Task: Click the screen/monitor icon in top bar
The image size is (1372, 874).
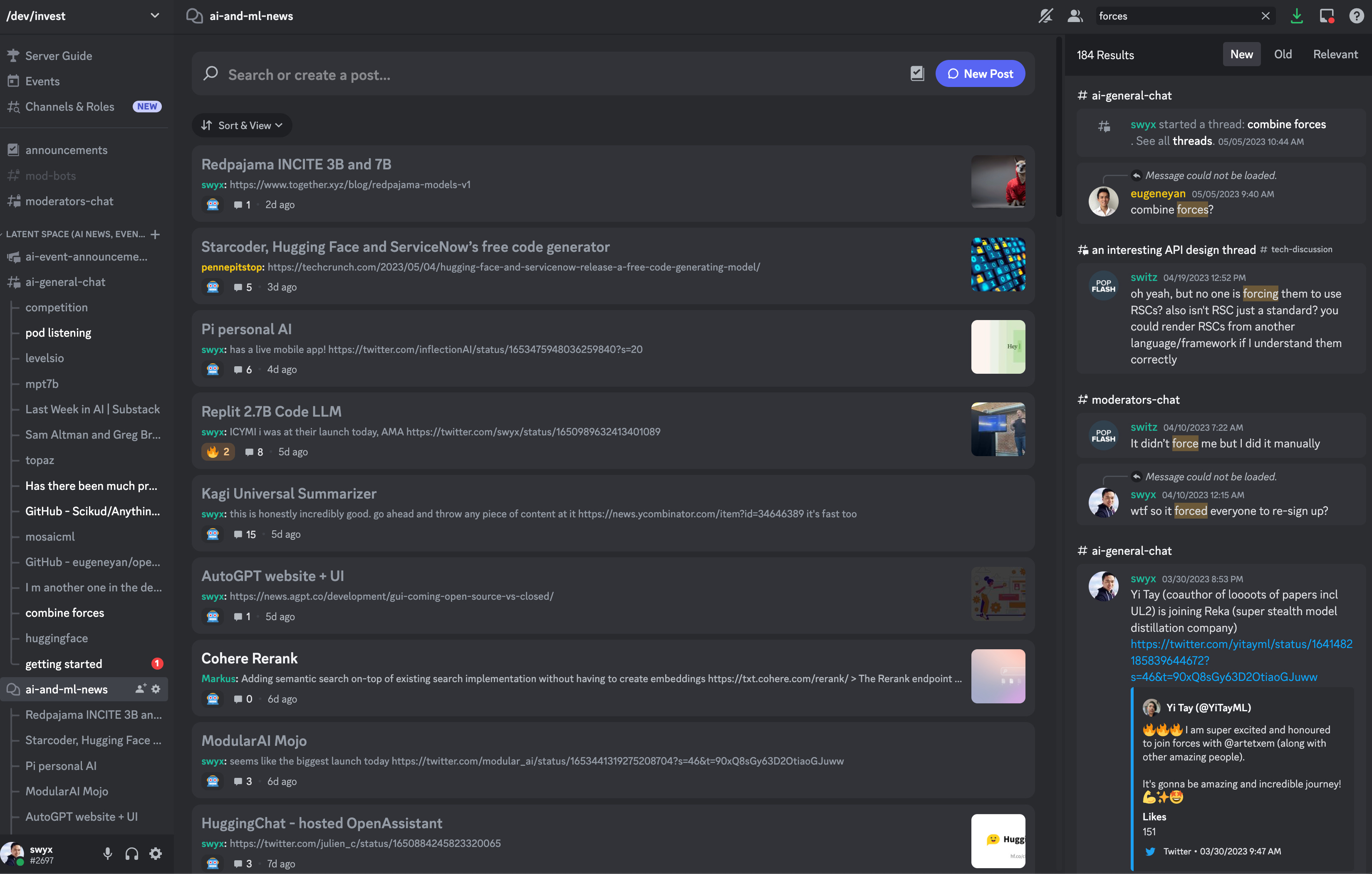Action: [1327, 15]
